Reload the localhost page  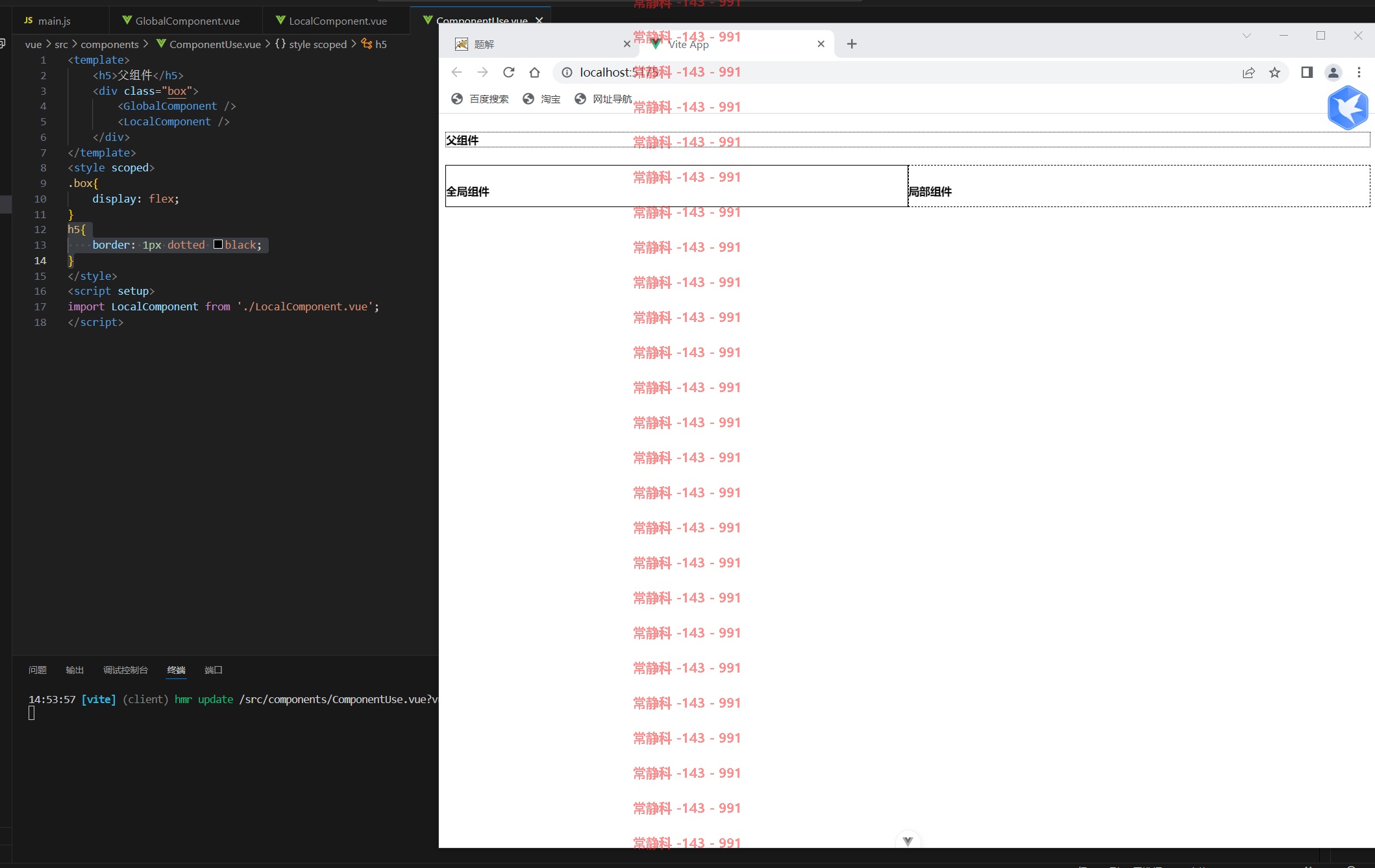(508, 72)
